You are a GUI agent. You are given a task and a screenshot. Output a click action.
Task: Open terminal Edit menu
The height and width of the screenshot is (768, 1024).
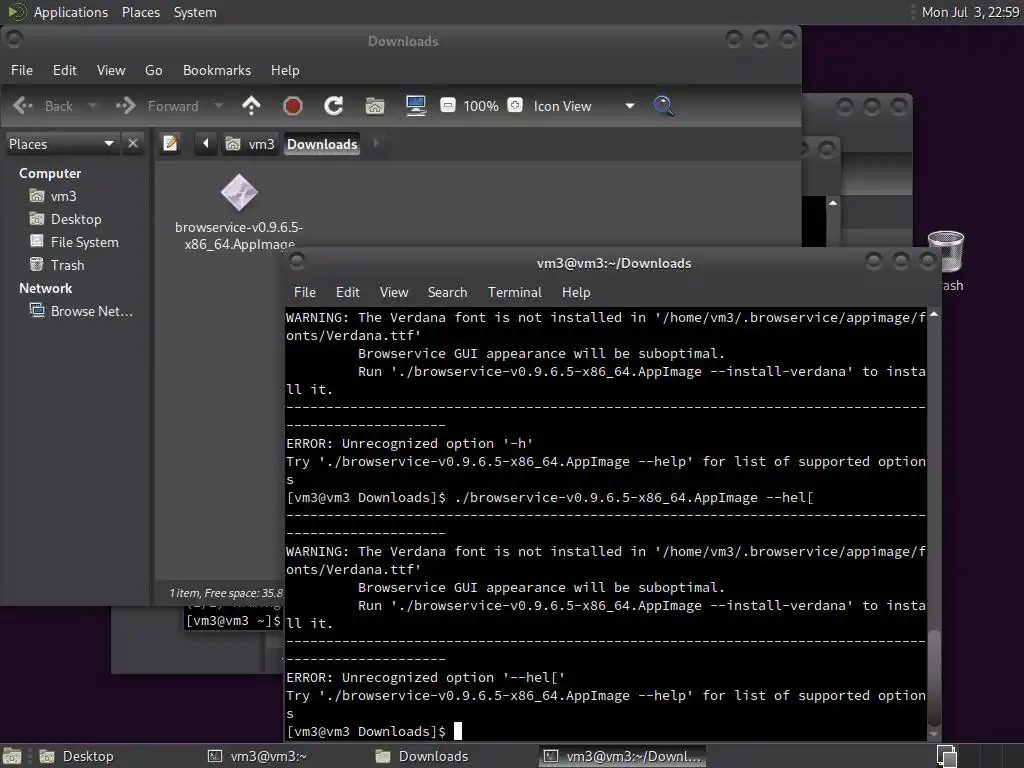pyautogui.click(x=347, y=292)
